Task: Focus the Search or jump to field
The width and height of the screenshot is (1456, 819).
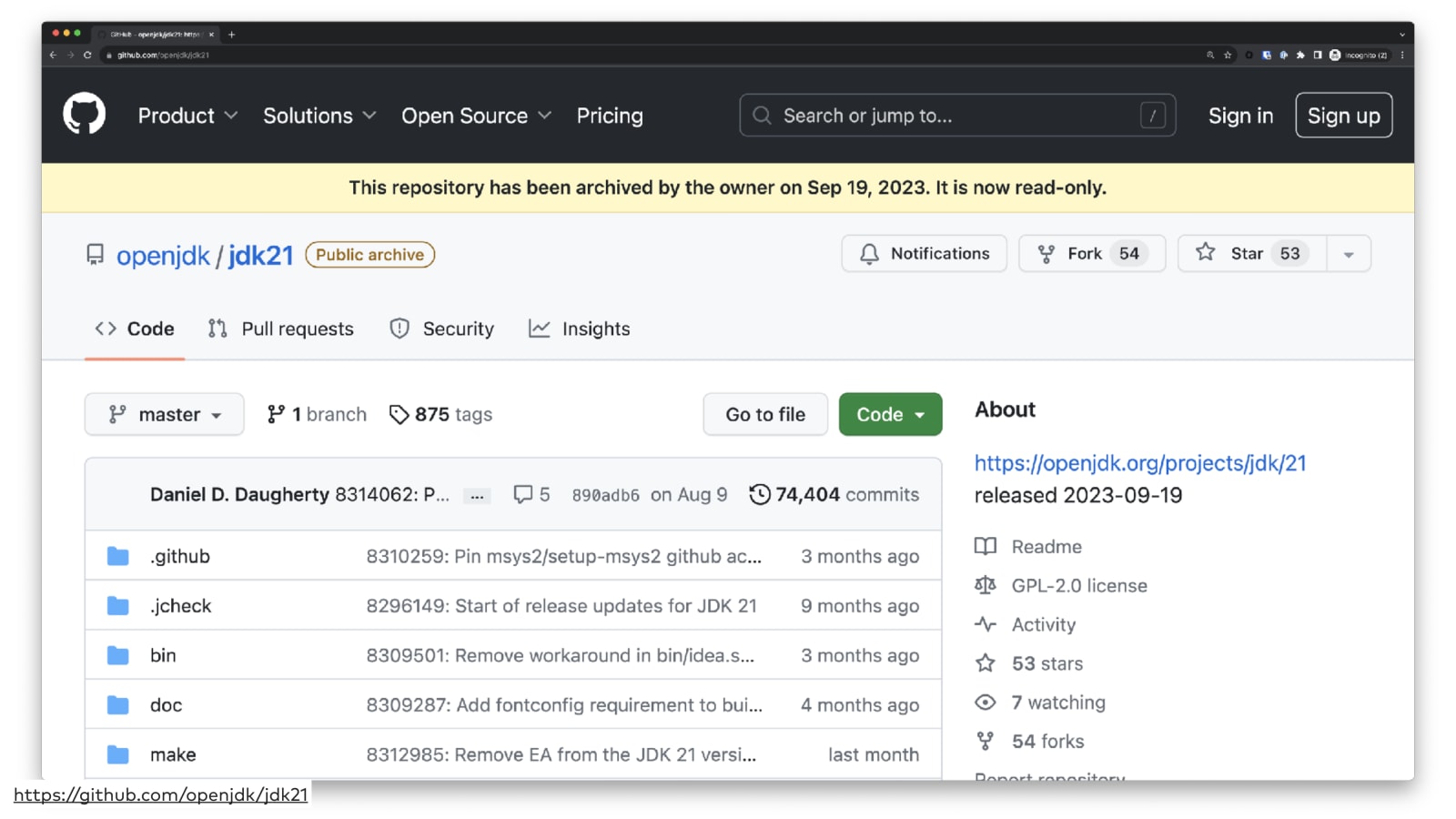Action: (x=957, y=116)
